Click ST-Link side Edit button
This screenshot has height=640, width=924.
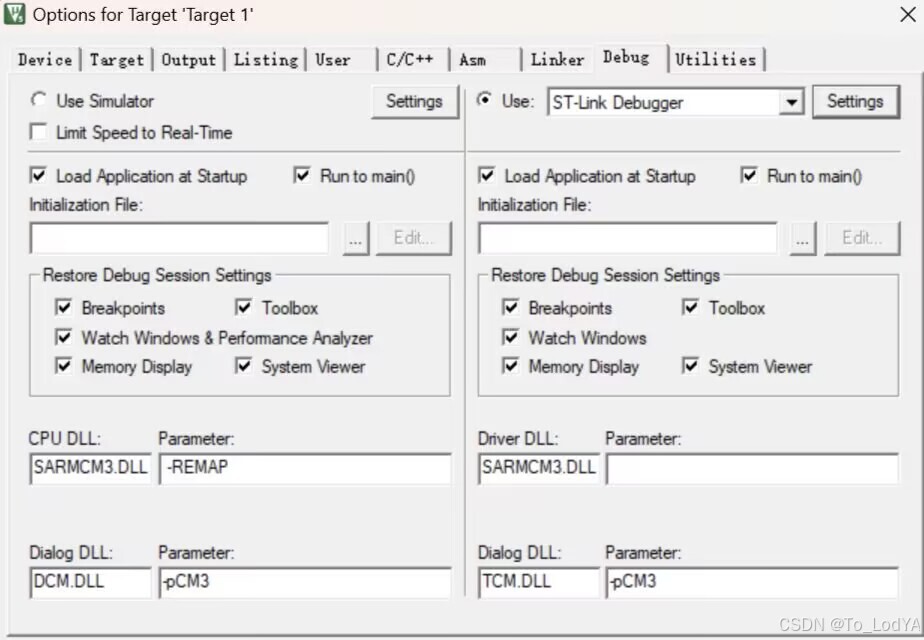coord(862,239)
